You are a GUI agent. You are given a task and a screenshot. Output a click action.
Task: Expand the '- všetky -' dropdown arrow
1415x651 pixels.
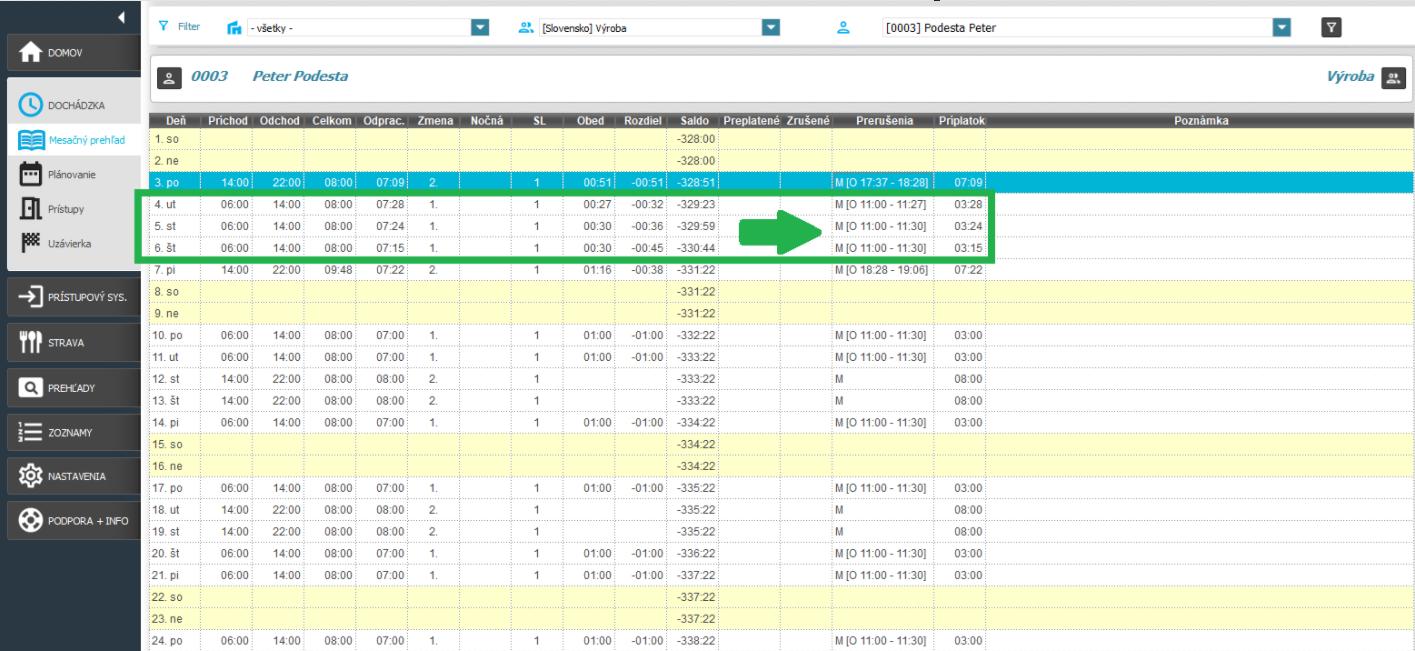click(480, 28)
